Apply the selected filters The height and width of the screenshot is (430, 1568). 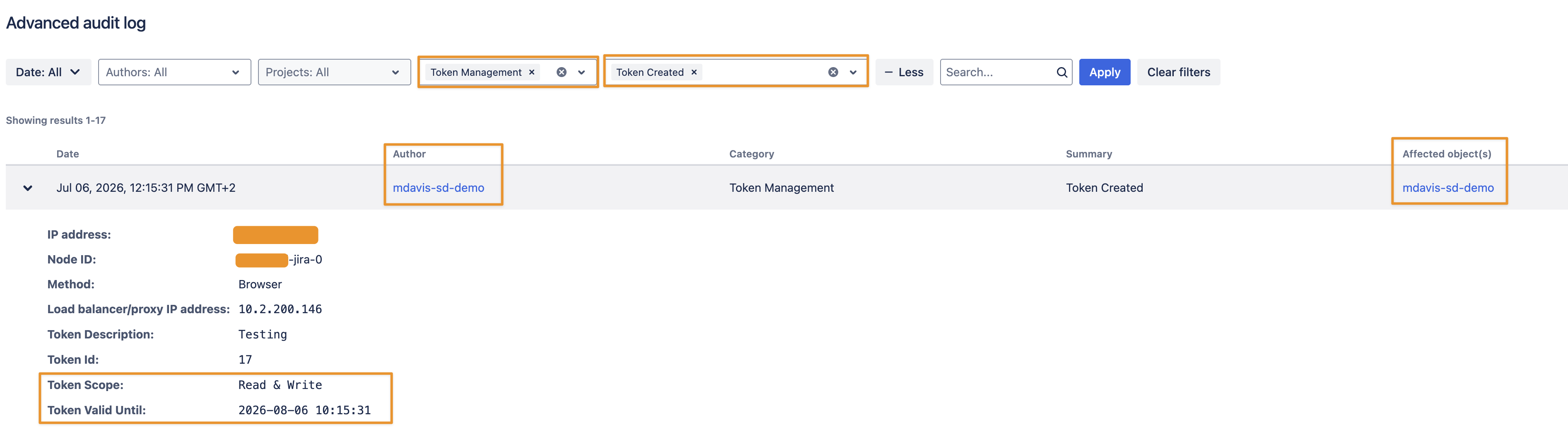(x=1104, y=72)
